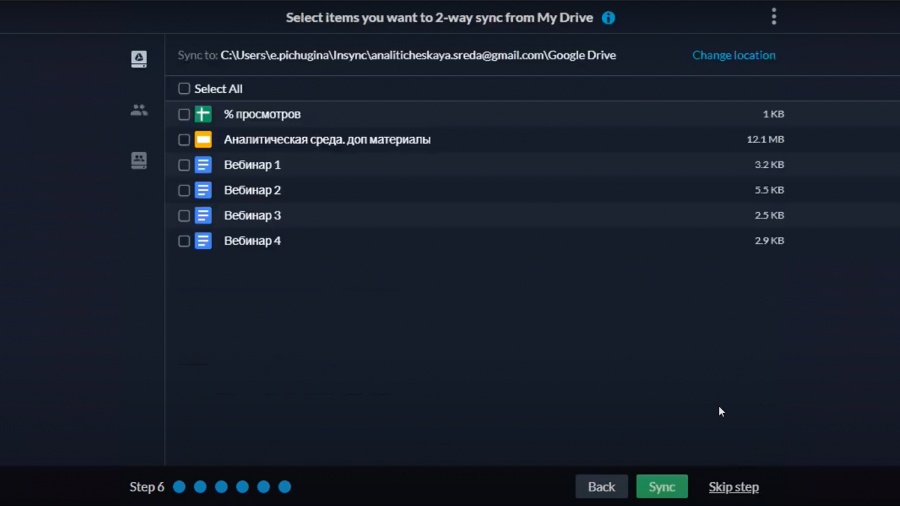Click the Change location link
Viewport: 900px width, 506px height.
coord(734,55)
